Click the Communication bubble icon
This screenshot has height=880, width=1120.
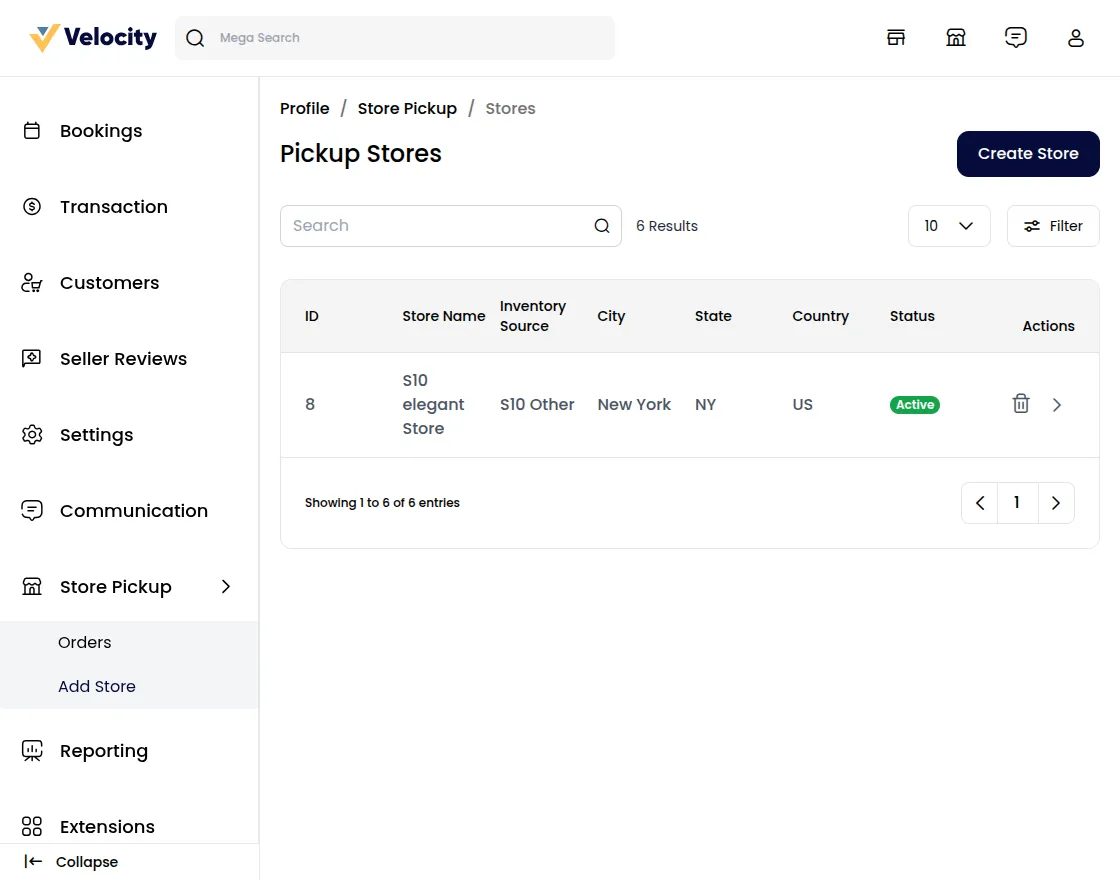point(31,511)
